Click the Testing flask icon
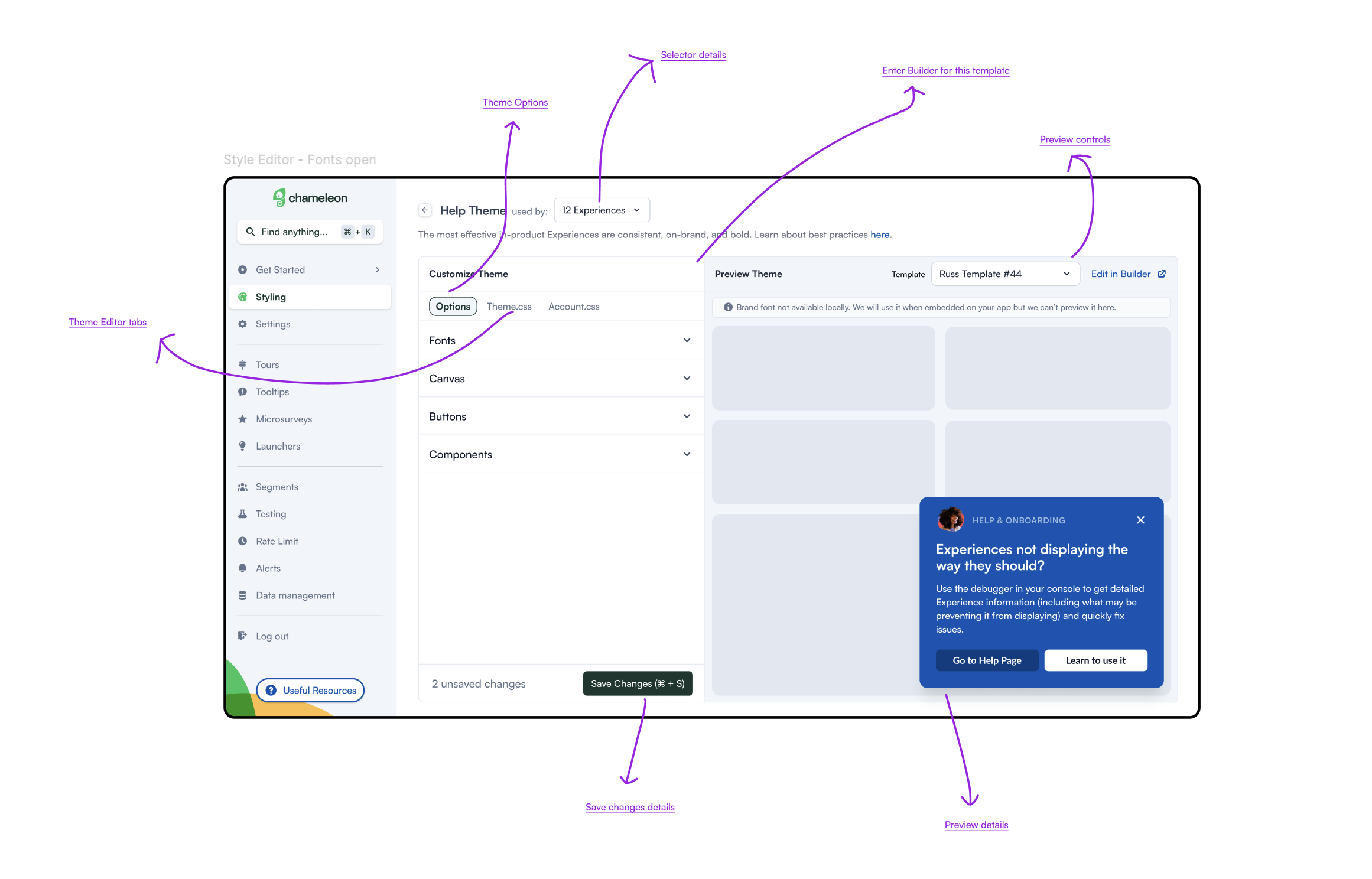The height and width of the screenshot is (879, 1372). tap(242, 514)
